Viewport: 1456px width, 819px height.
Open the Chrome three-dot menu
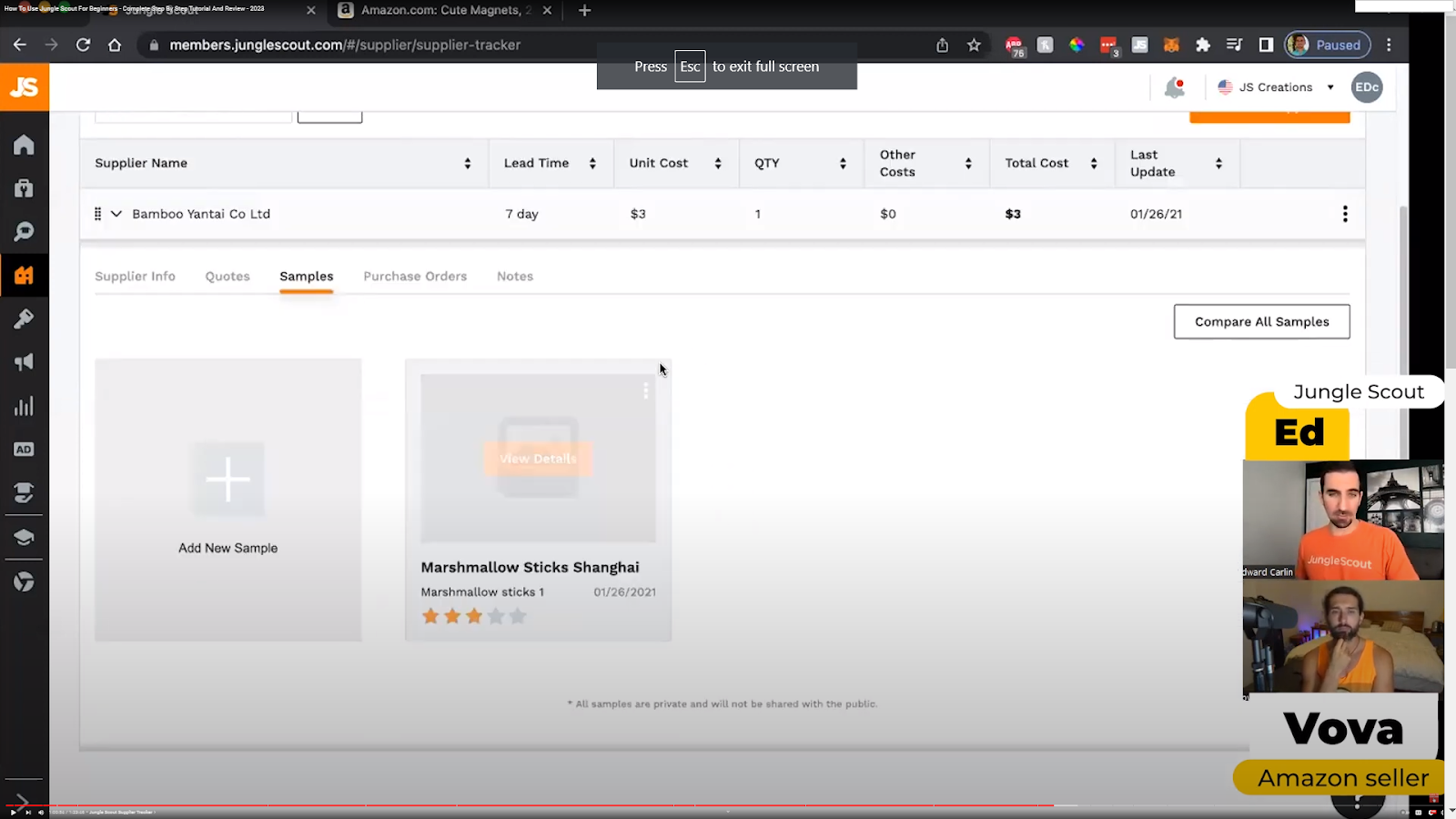pyautogui.click(x=1389, y=45)
